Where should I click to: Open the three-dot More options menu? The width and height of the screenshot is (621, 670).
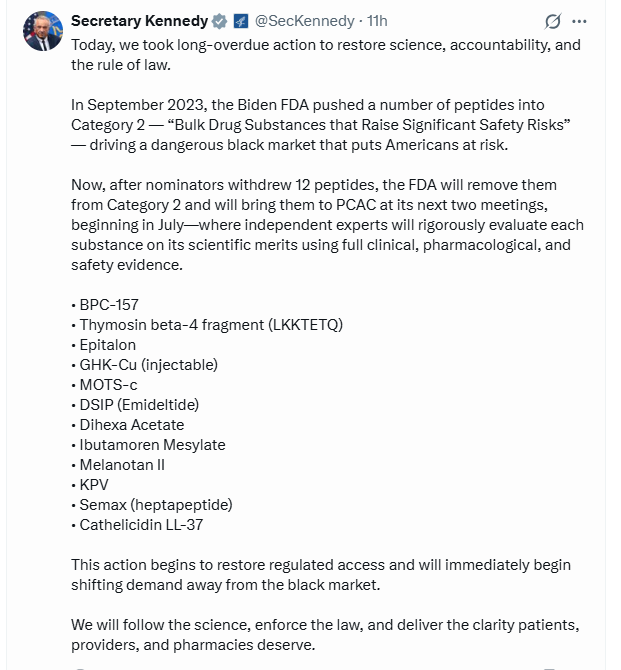click(579, 21)
